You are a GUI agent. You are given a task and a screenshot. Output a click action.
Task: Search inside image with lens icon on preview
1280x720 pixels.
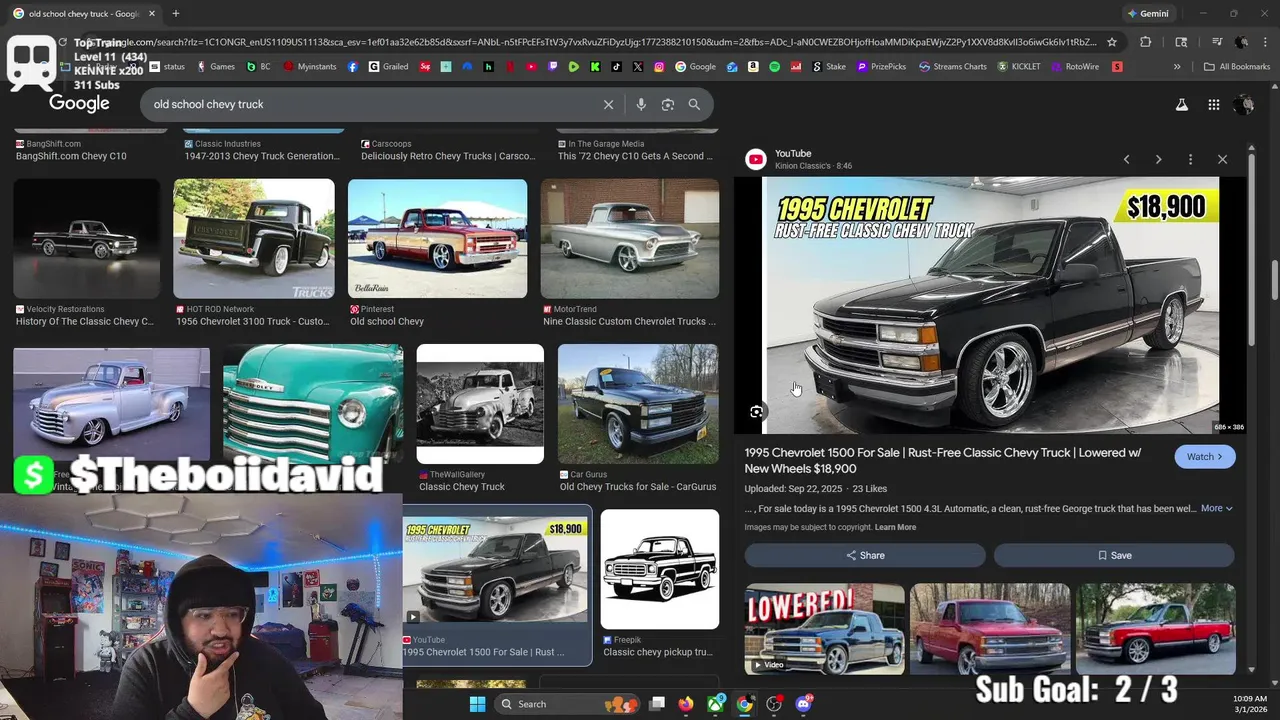coord(756,411)
